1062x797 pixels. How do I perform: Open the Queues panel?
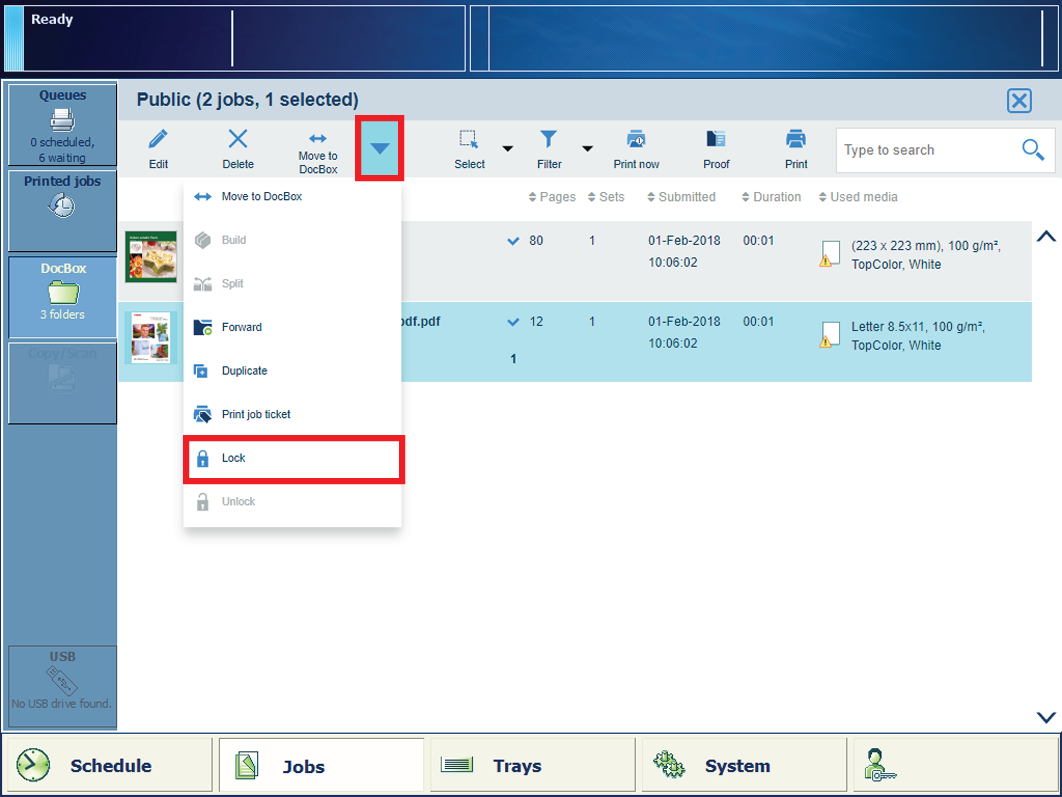click(x=62, y=125)
